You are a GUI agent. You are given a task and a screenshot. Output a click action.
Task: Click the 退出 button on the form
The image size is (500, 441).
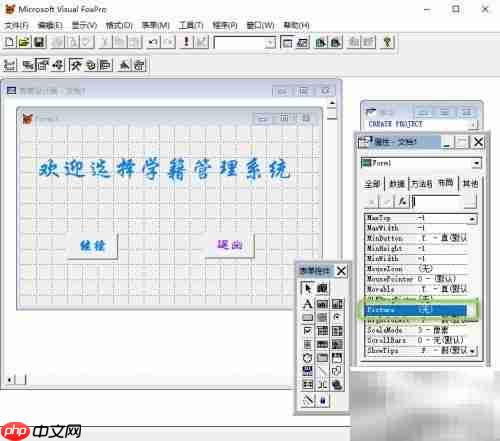point(230,245)
